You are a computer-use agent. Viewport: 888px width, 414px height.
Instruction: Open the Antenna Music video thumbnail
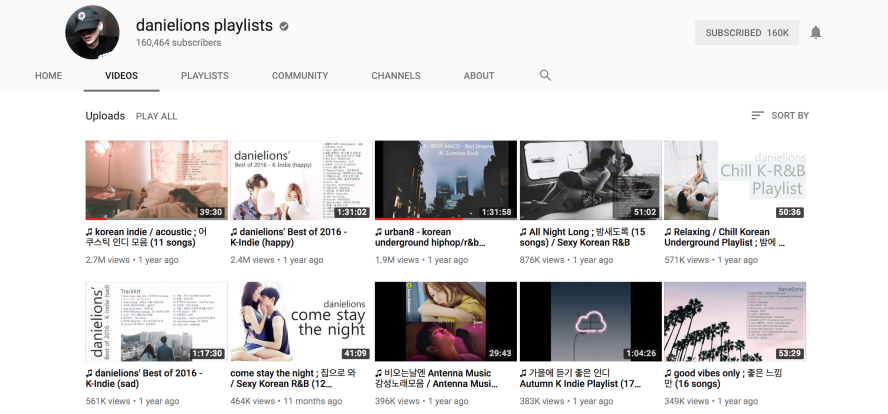pos(446,322)
